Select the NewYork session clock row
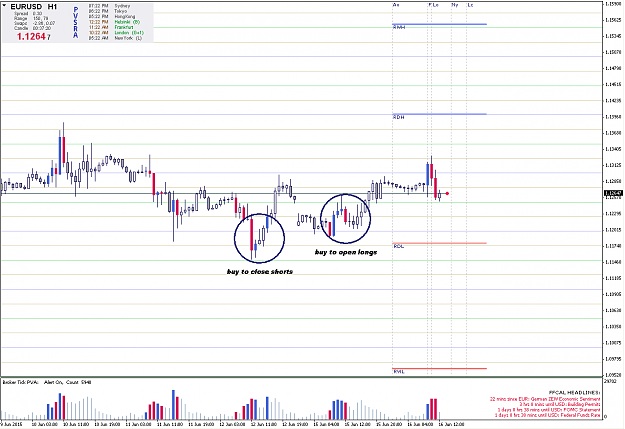 click(x=115, y=38)
